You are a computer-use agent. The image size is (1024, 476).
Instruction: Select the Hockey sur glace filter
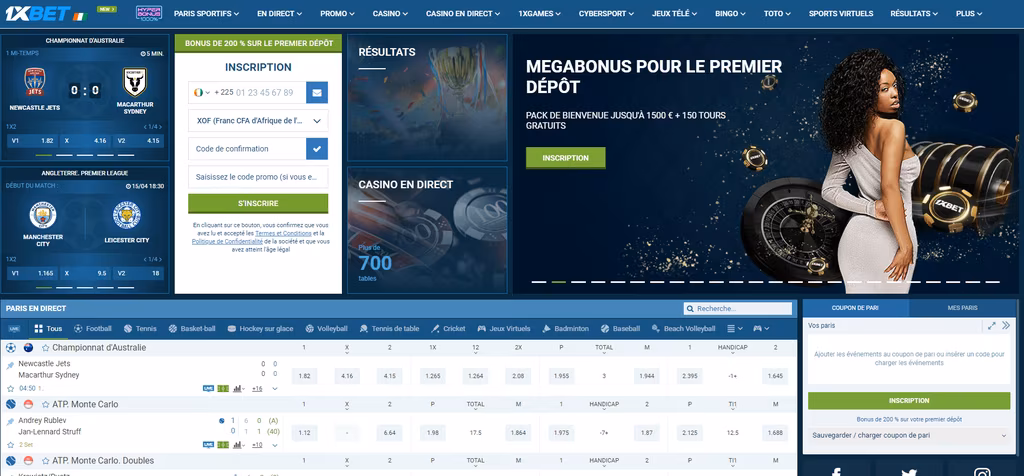pyautogui.click(x=259, y=328)
